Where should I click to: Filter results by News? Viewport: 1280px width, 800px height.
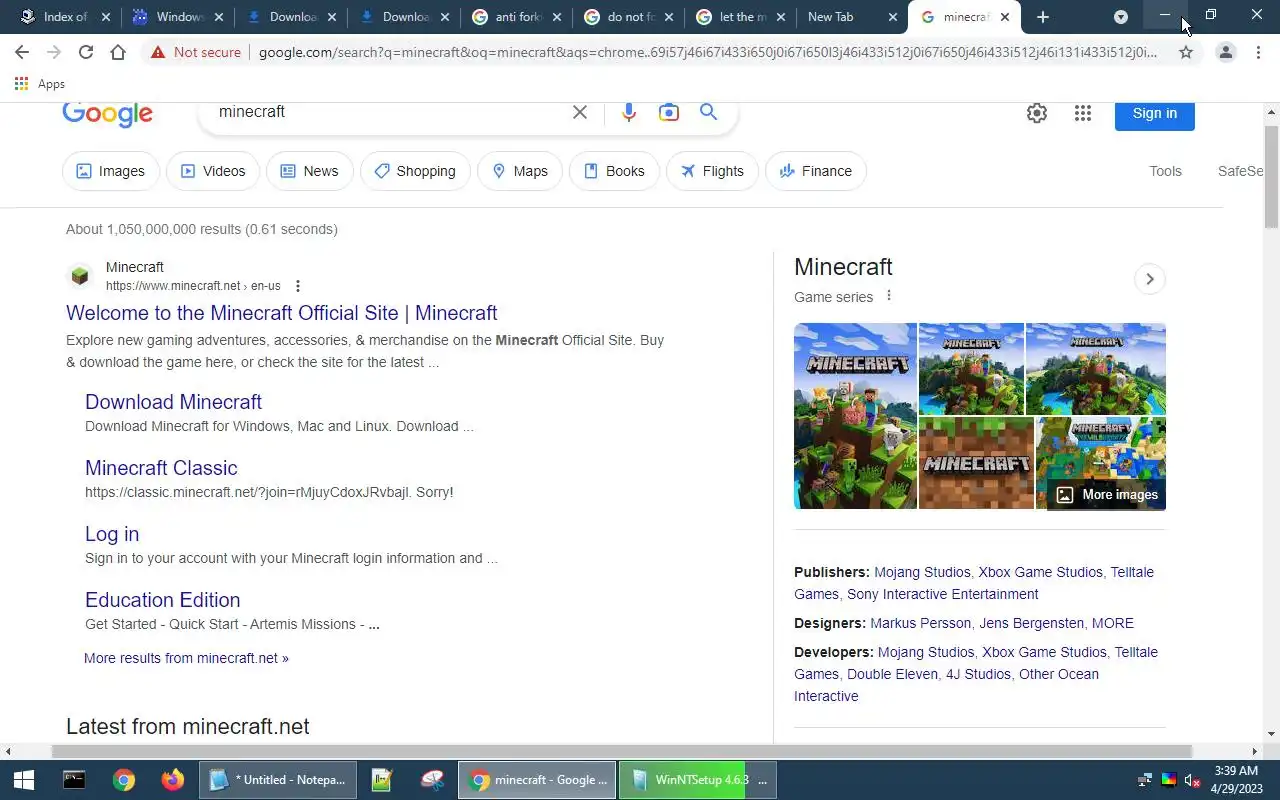(x=309, y=171)
